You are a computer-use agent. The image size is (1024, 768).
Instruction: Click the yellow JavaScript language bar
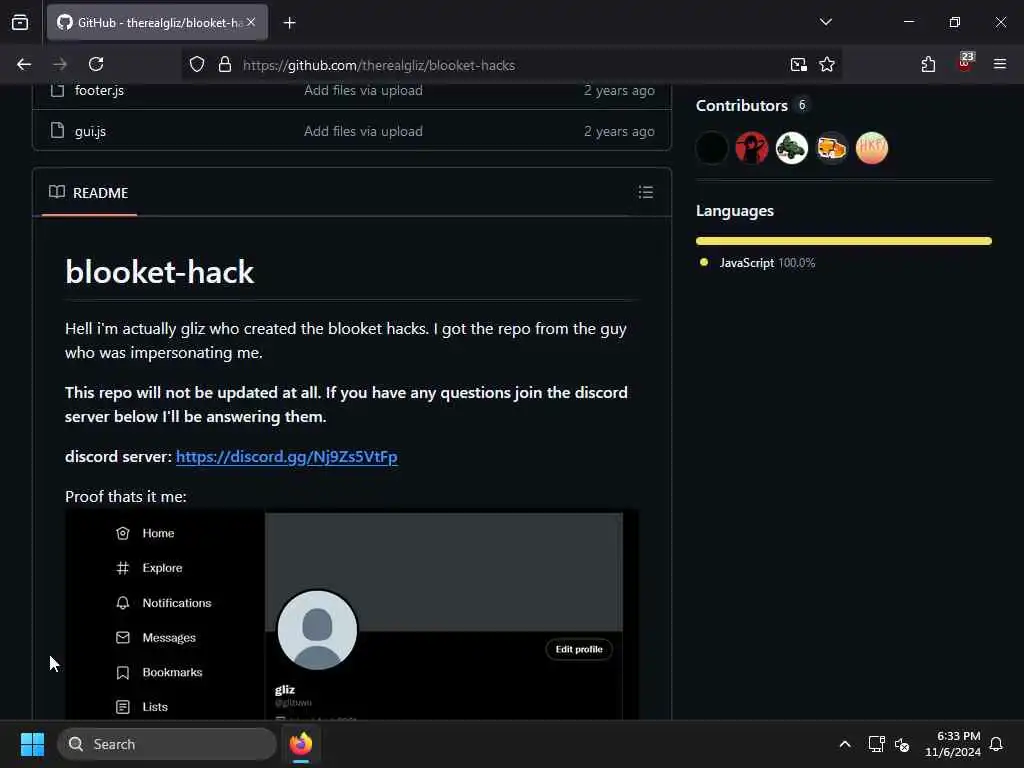click(844, 241)
